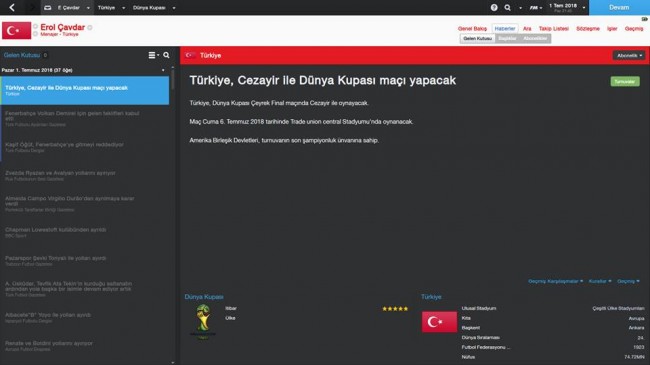The height and width of the screenshot is (365, 650).
Task: Open the Fenerbahçe Volkan Demirel news item
Action: (85, 119)
